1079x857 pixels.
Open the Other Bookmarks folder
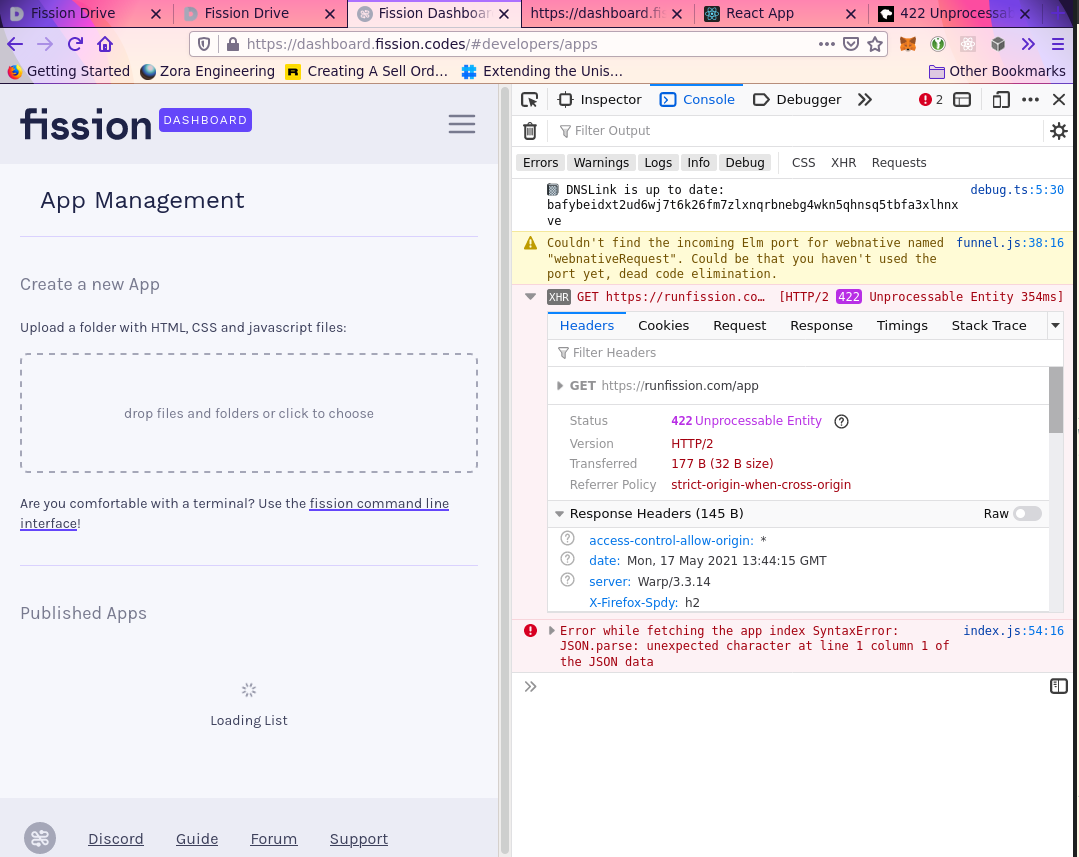tap(997, 71)
